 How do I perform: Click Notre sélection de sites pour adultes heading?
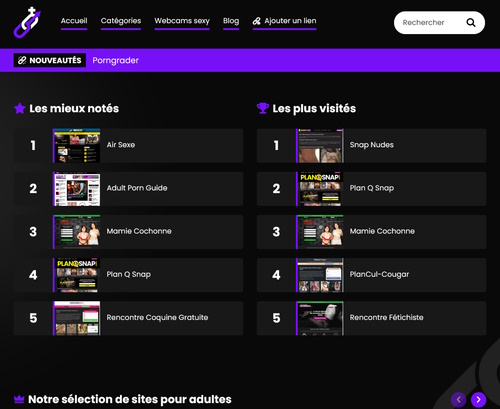pyautogui.click(x=130, y=399)
